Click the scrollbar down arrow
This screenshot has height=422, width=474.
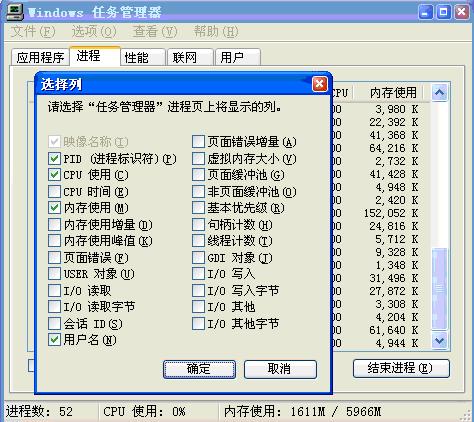[439, 340]
